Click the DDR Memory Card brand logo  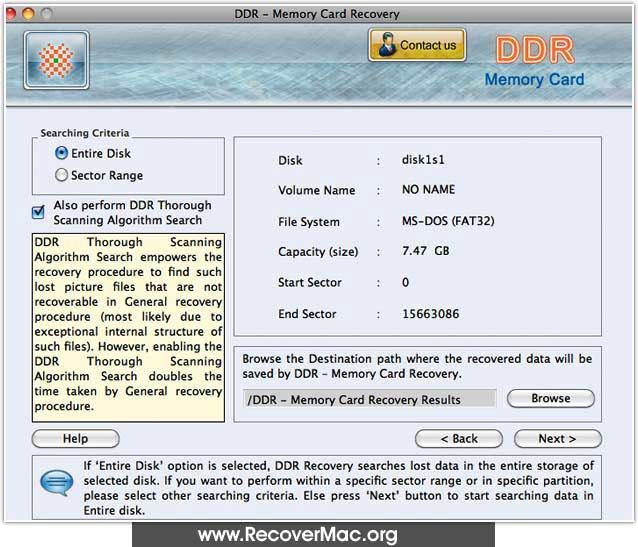(535, 62)
